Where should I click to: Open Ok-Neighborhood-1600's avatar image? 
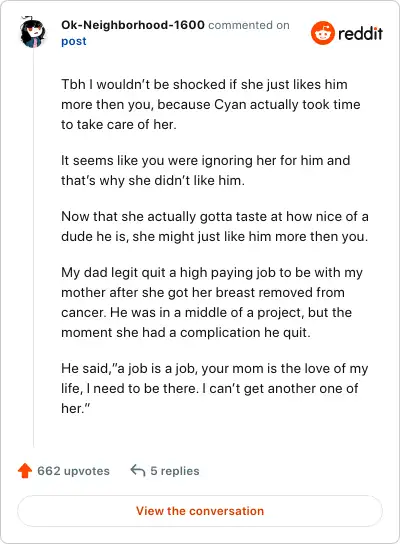coord(33,32)
